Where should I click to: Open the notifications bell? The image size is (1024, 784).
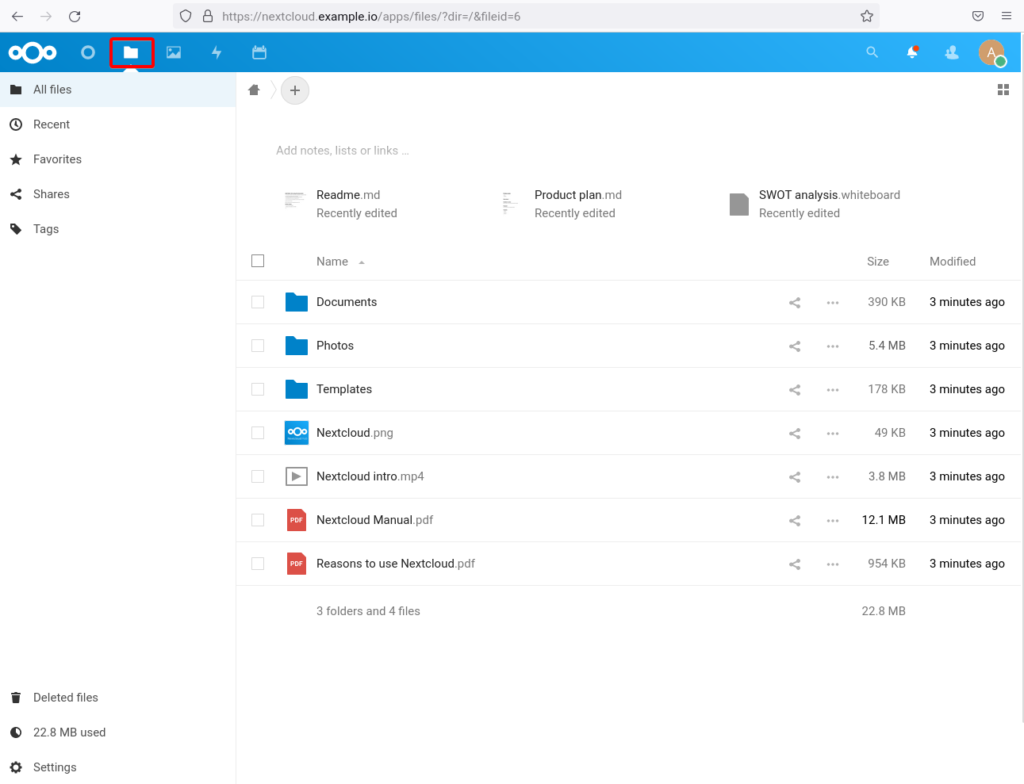tap(911, 52)
